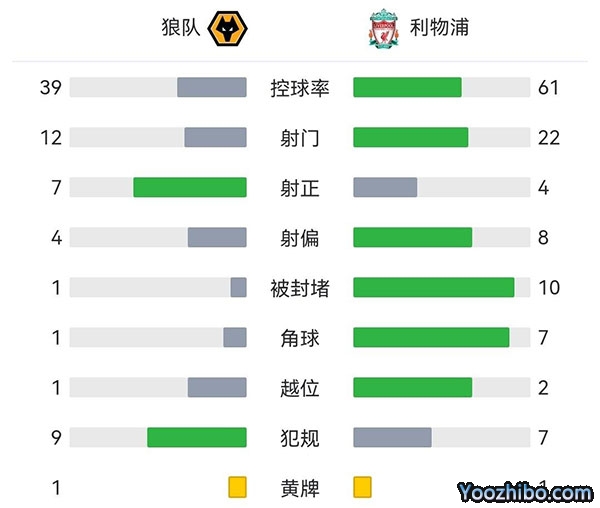Open the Yoozhibo.com watermark link
The width and height of the screenshot is (600, 508).
pos(525,492)
